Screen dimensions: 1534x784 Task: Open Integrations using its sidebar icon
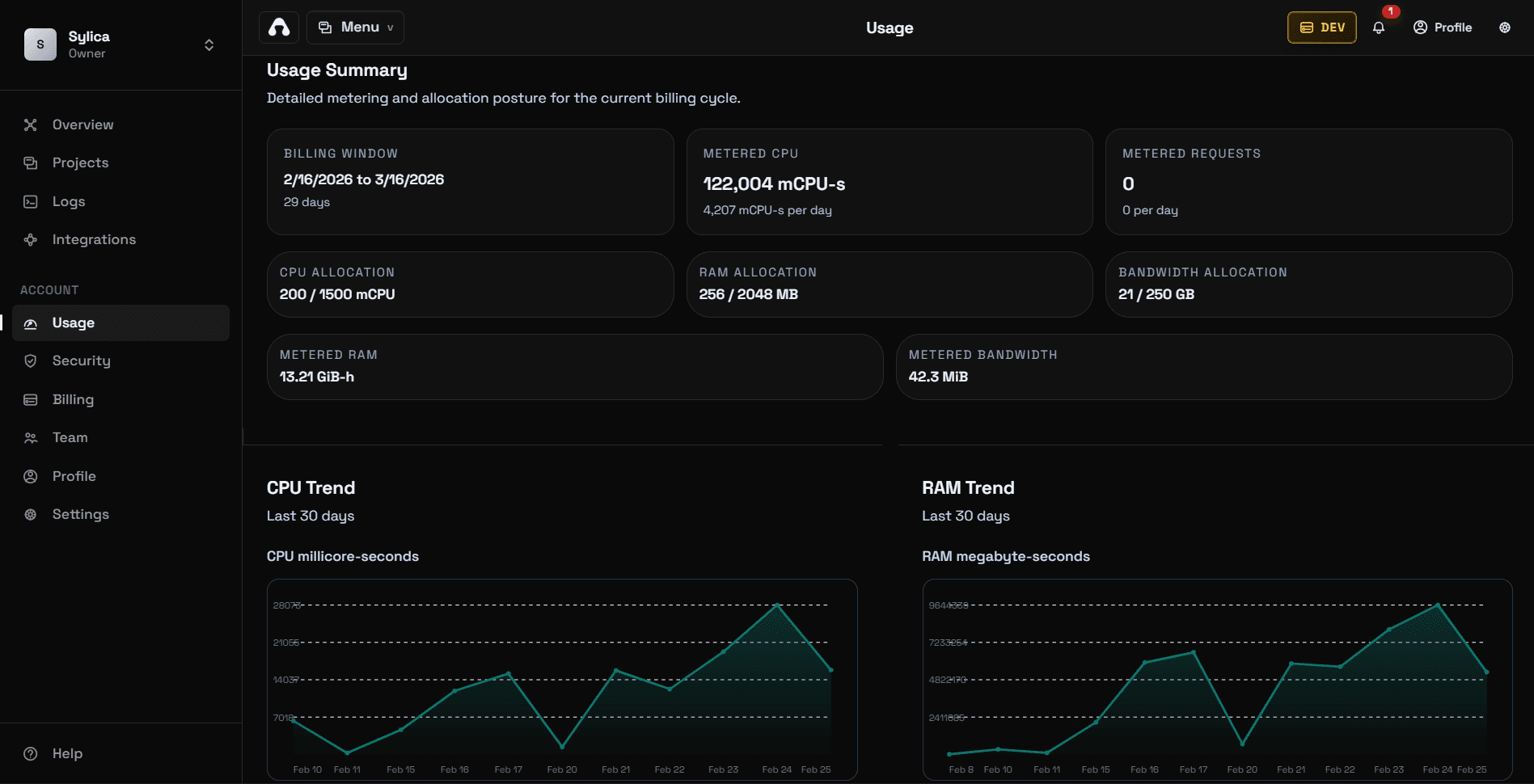(x=30, y=239)
